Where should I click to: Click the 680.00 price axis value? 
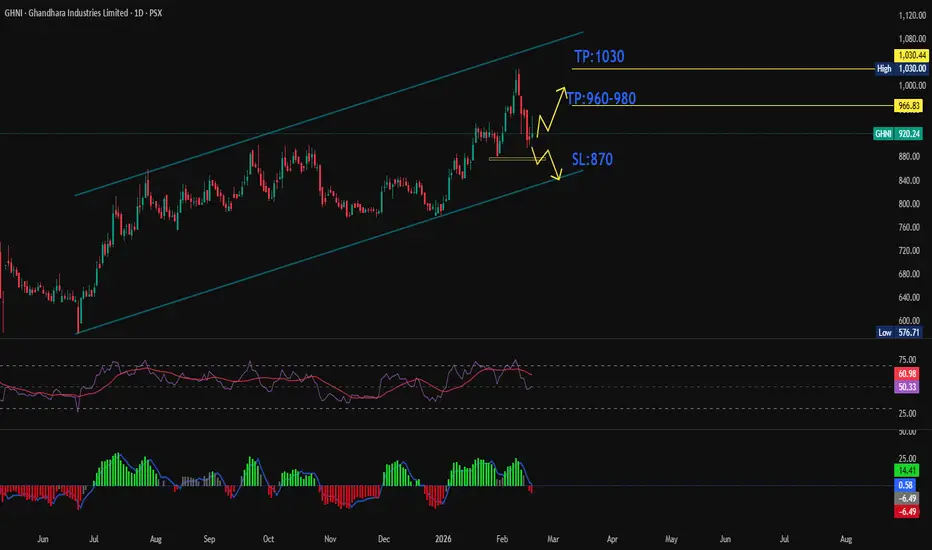pos(909,274)
